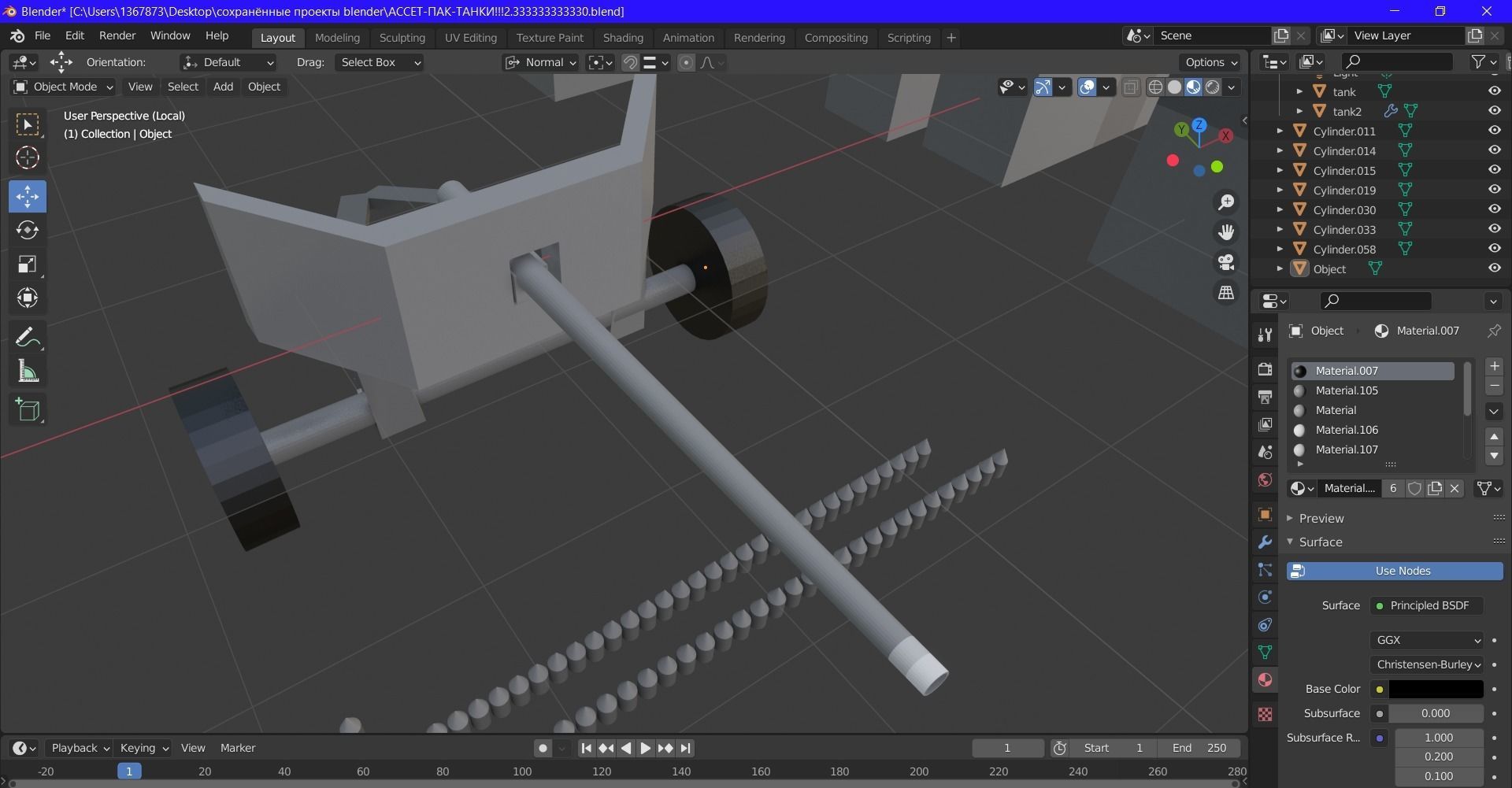
Task: Toggle camera view icon in viewport
Action: pyautogui.click(x=1226, y=262)
